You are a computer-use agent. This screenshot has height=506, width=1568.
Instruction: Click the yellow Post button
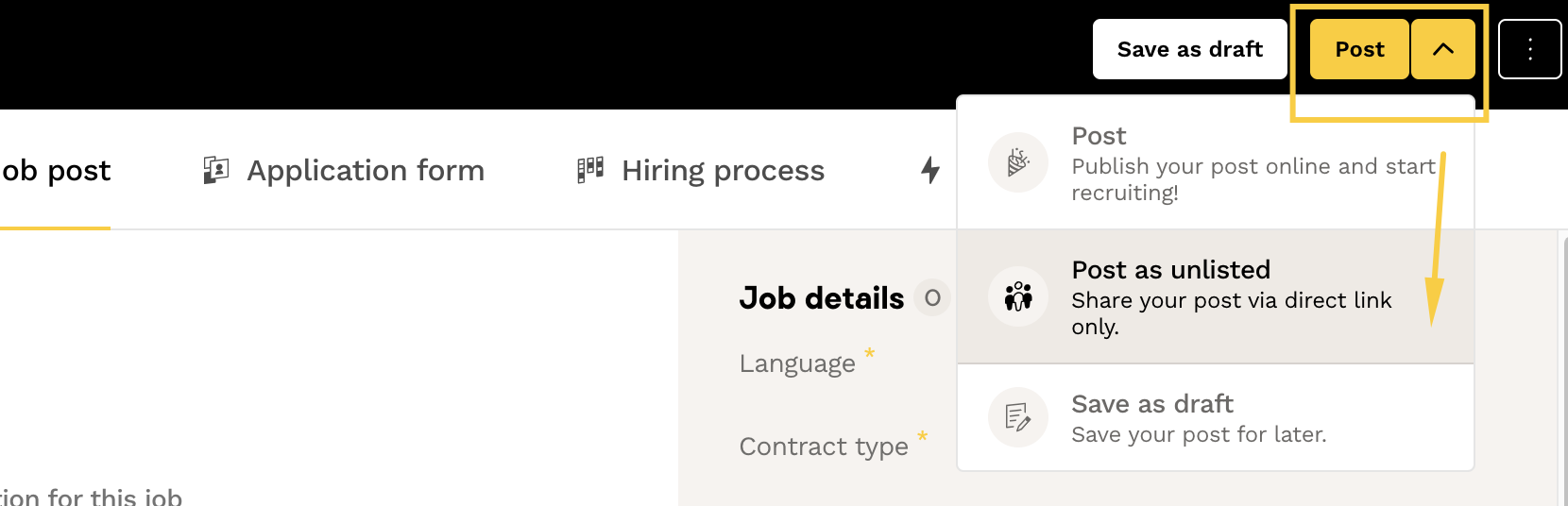(x=1359, y=49)
